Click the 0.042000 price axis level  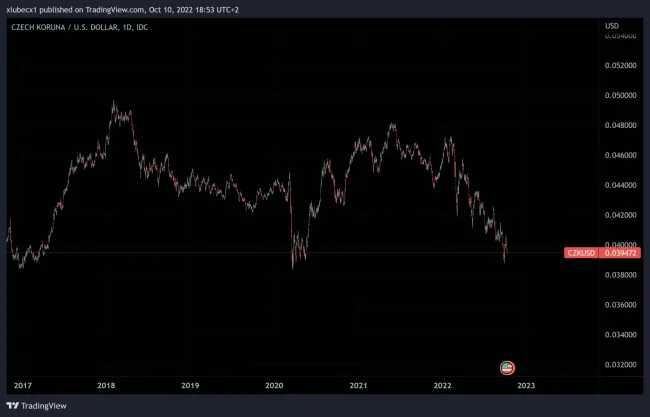[622, 215]
